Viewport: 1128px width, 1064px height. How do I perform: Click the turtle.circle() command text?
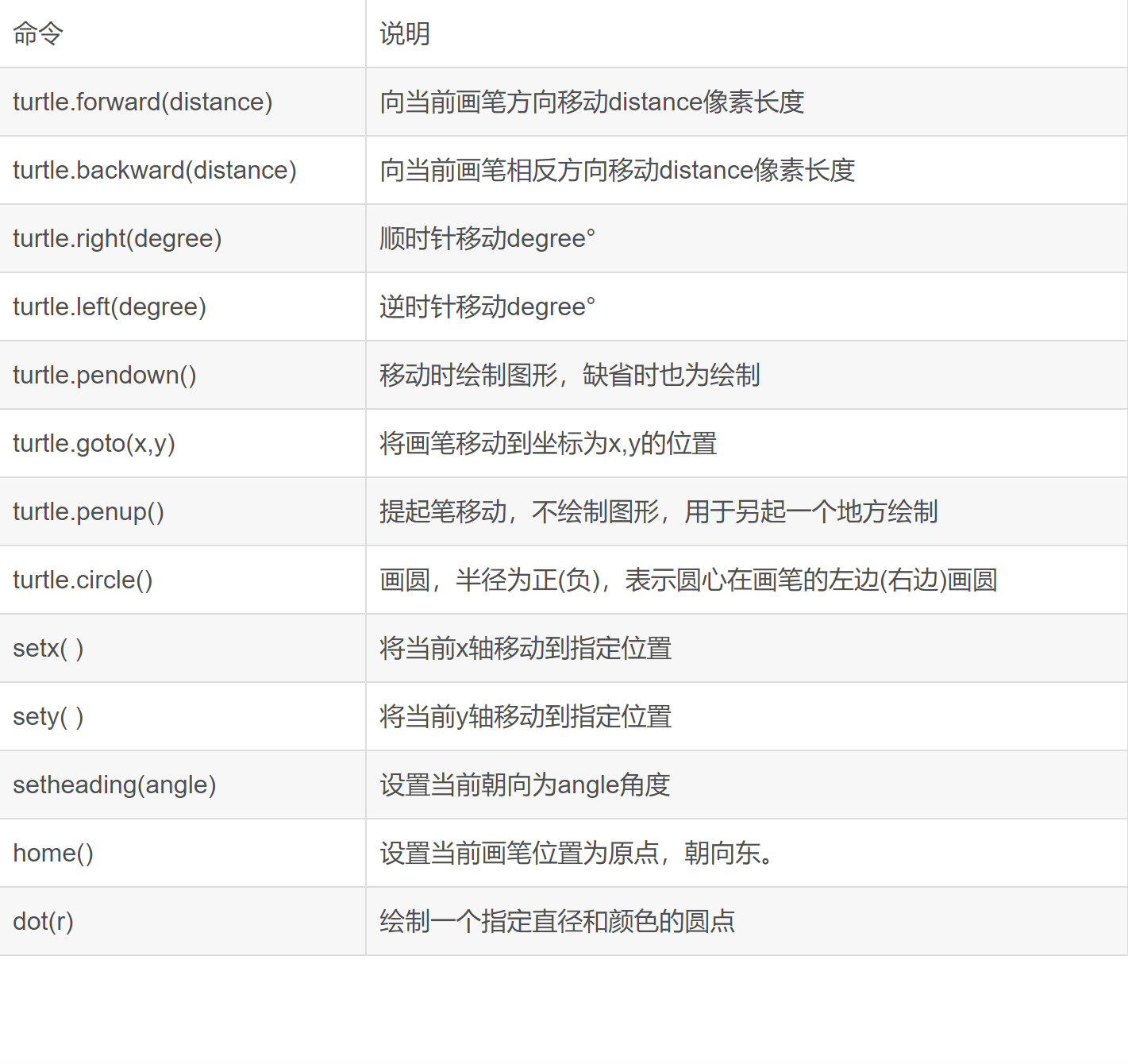click(83, 580)
